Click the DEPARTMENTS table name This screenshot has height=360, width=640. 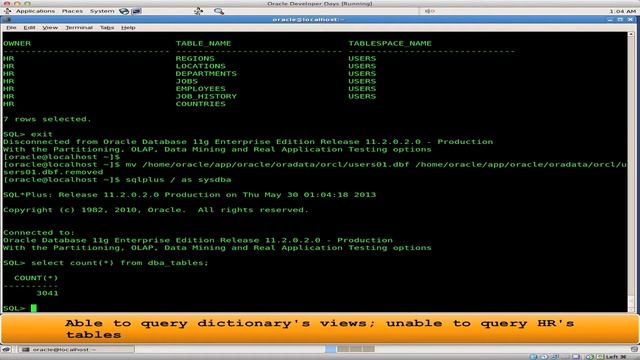coord(206,73)
